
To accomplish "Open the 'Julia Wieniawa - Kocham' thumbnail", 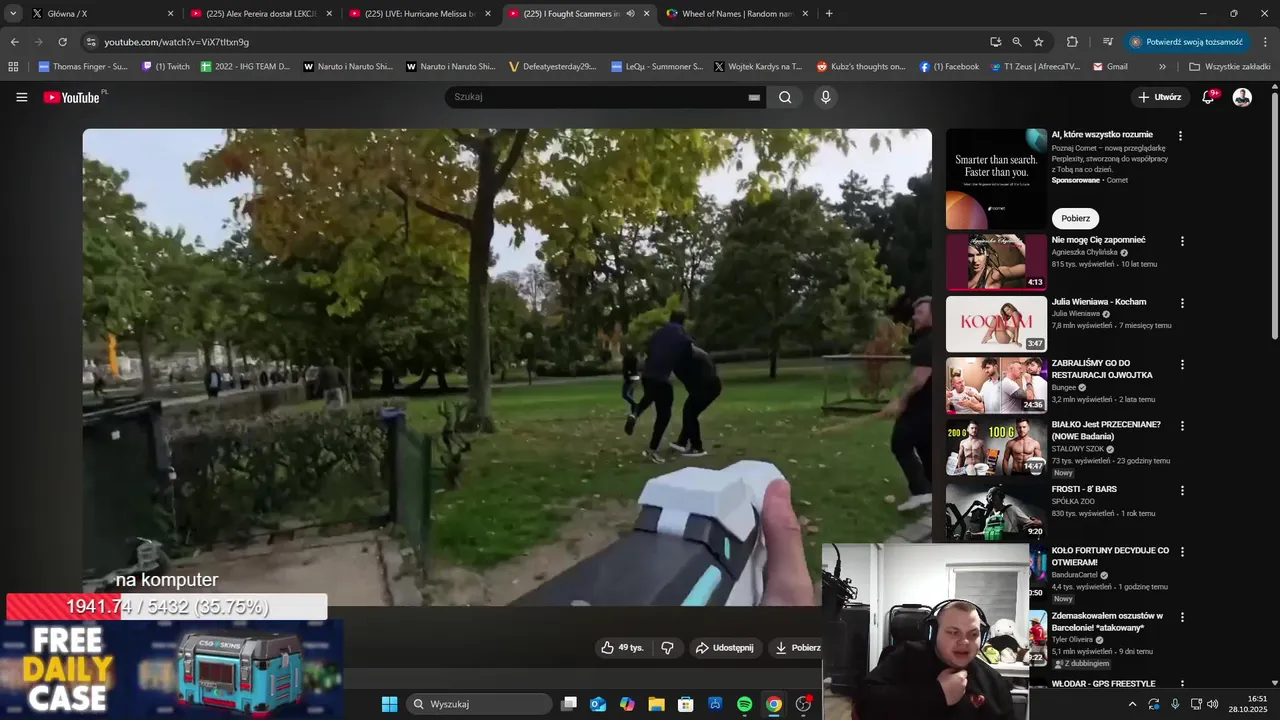I will click(996, 323).
